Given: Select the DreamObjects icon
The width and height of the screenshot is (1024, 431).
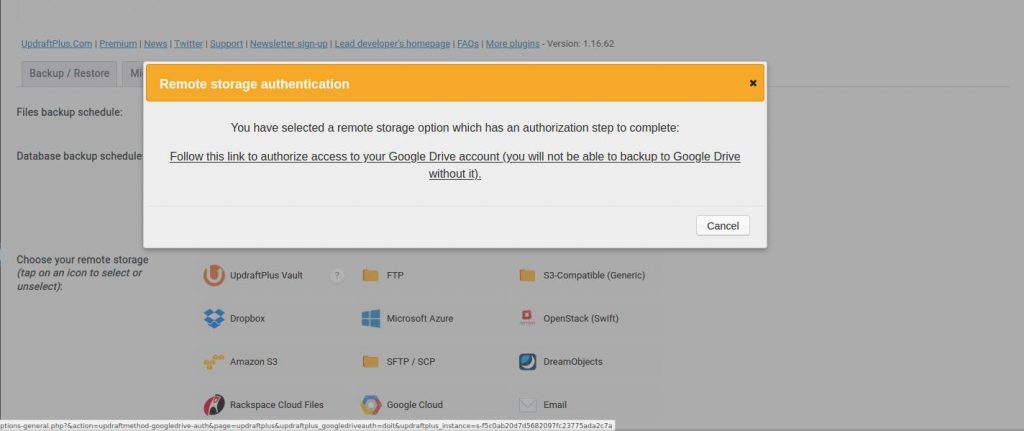Looking at the screenshot, I should (527, 362).
